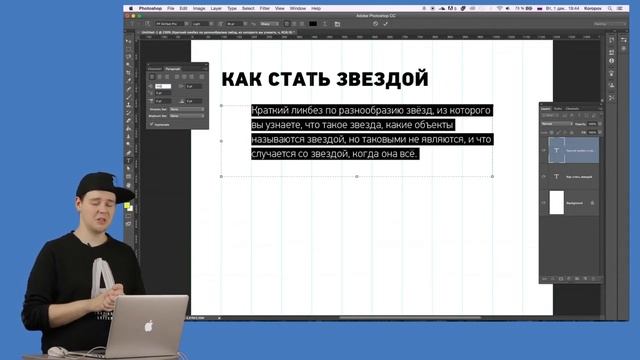Viewport: 640px width, 360px height.
Task: Open second None dropdown in Paragraph panel
Action: (x=187, y=116)
